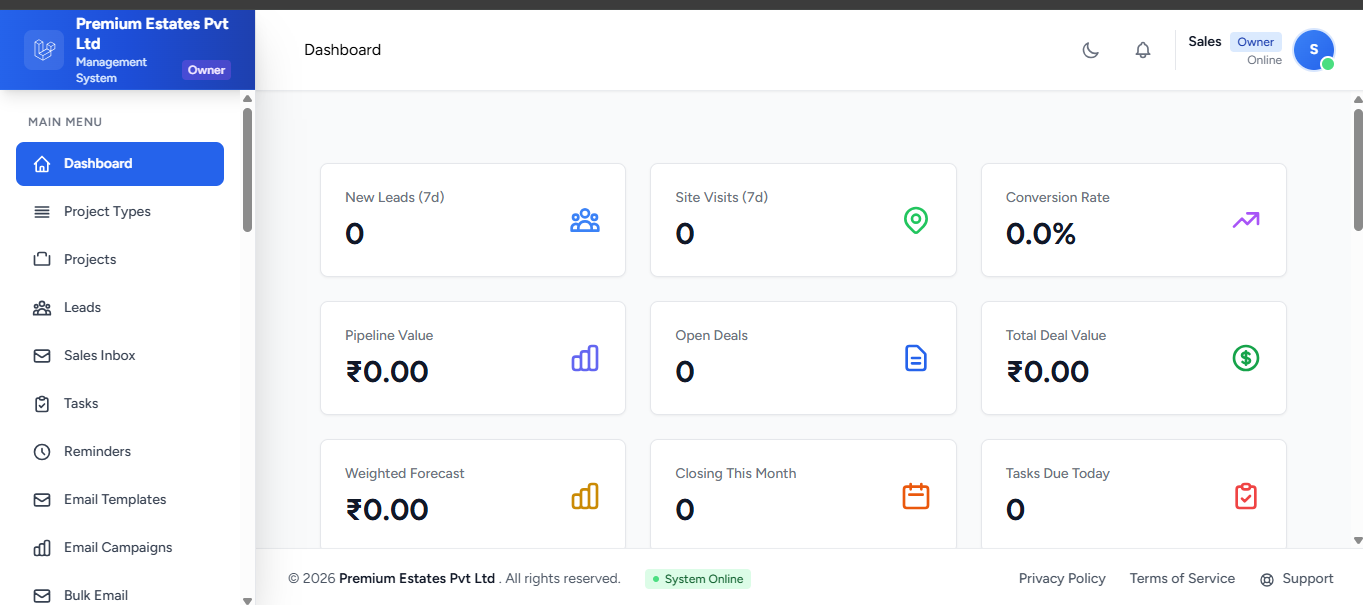The width and height of the screenshot is (1363, 605).
Task: Click the Tasks Due Today clipboard icon
Action: pos(1245,496)
